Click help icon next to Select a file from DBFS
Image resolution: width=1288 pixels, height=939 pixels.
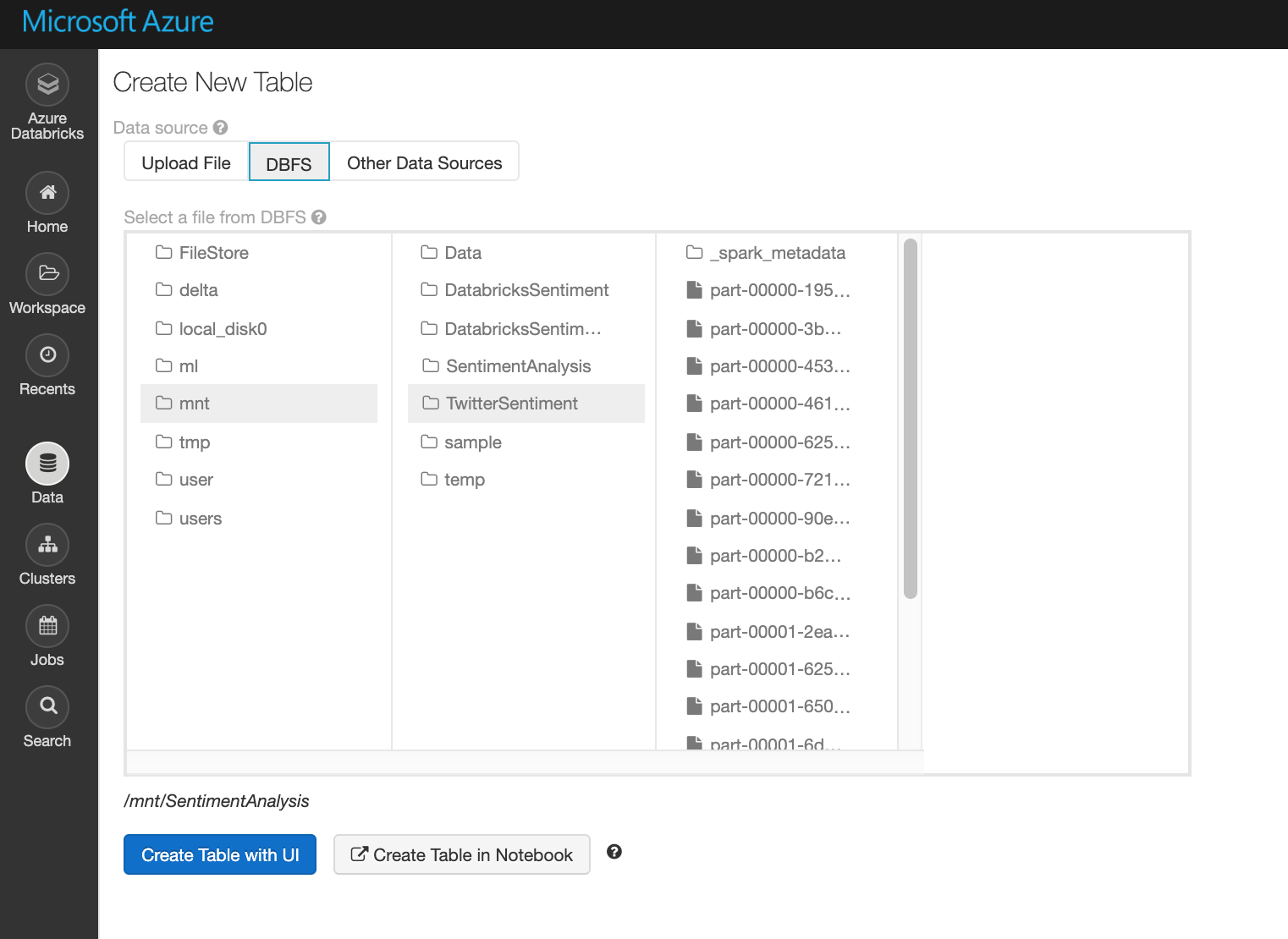[x=319, y=217]
